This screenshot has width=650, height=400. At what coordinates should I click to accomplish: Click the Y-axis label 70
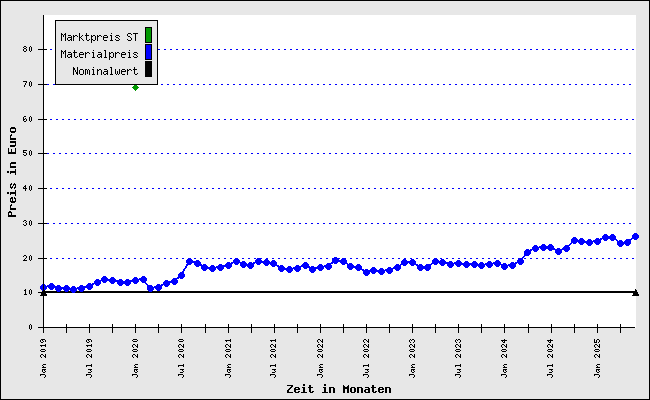click(27, 84)
